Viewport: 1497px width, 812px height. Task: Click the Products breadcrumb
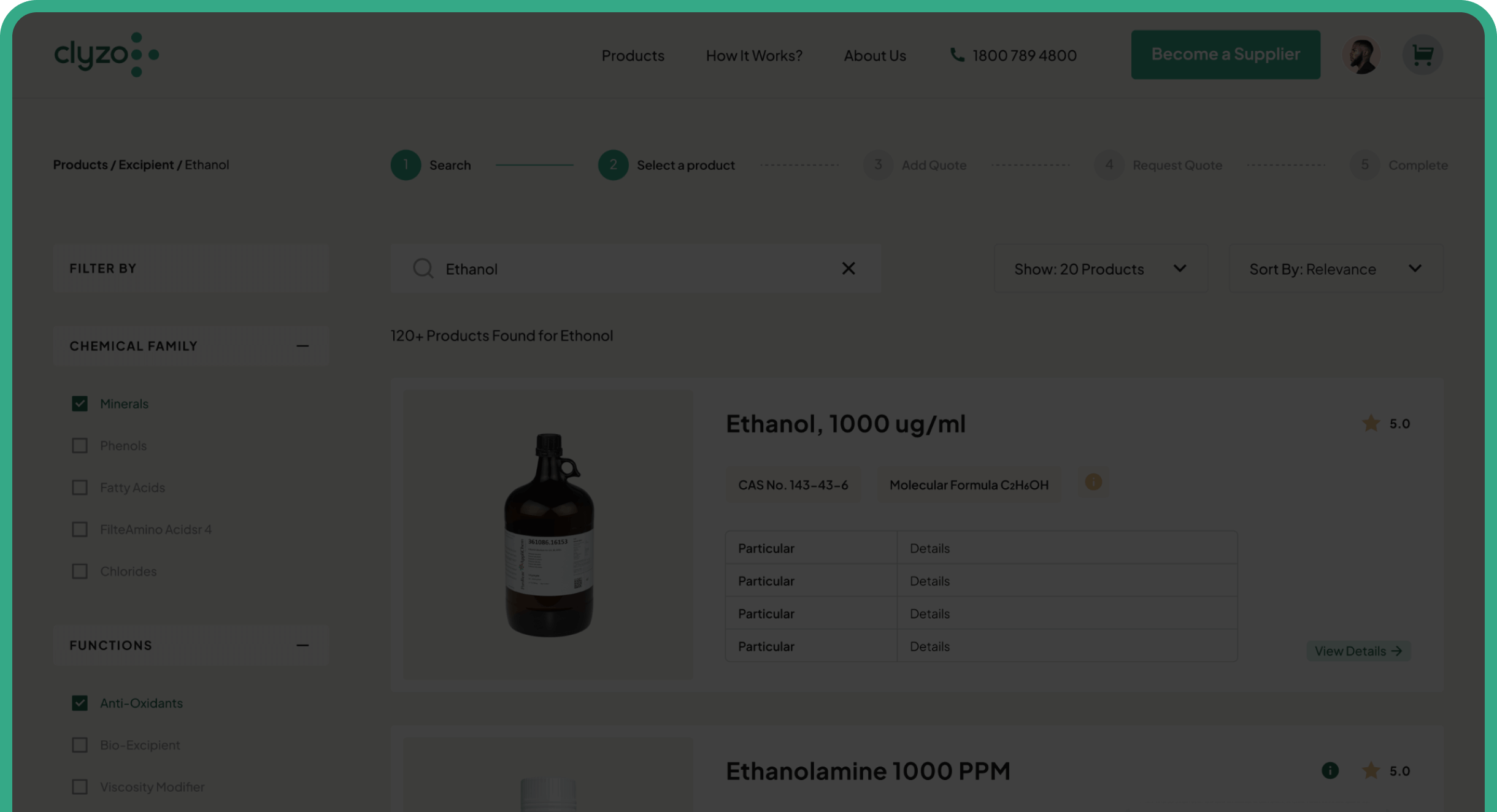click(x=80, y=164)
